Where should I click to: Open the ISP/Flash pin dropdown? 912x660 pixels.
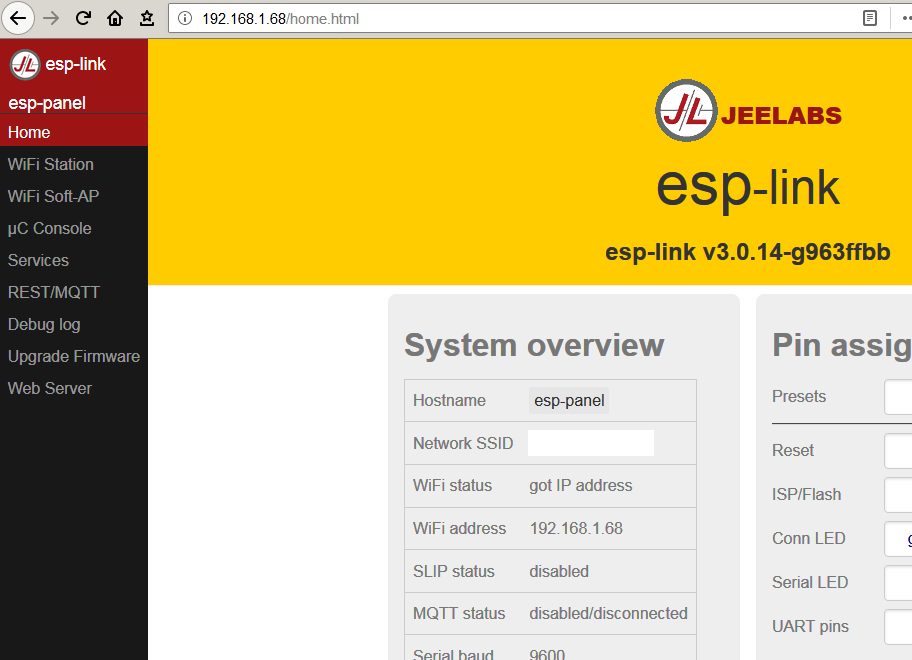click(898, 495)
